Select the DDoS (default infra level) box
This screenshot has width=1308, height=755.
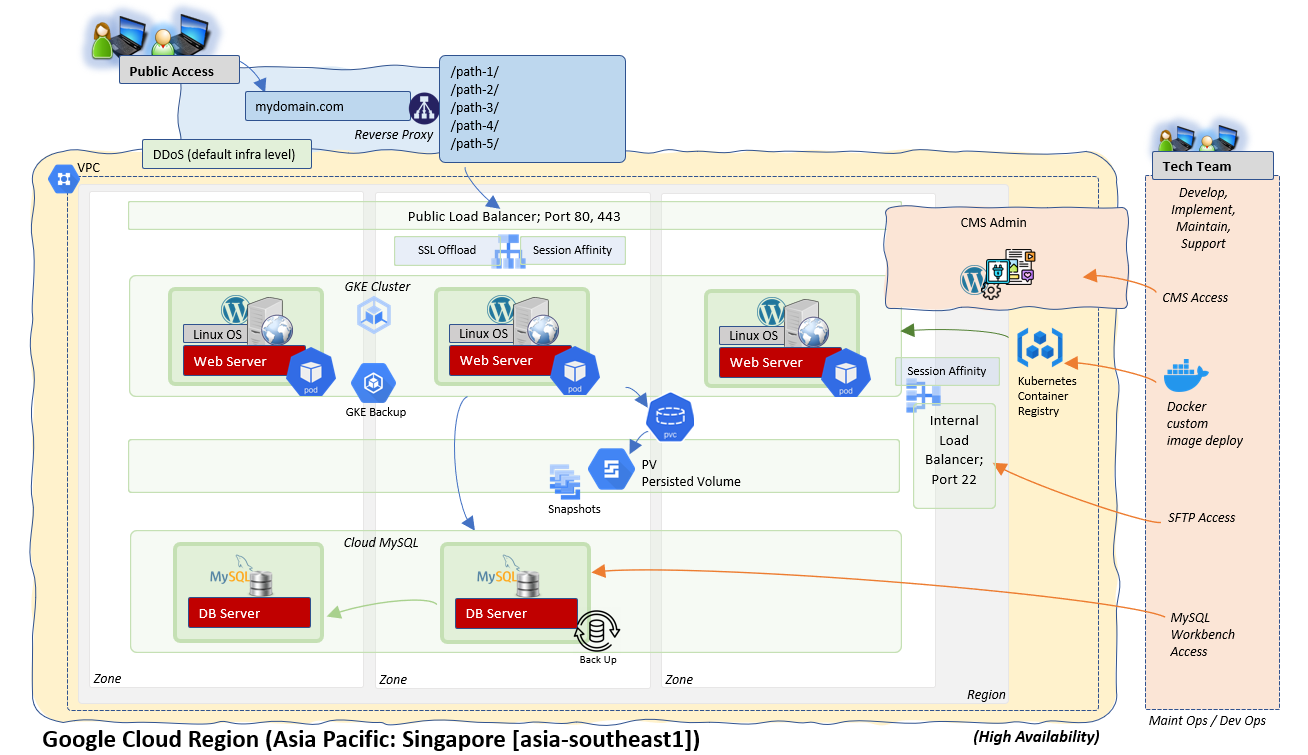(227, 154)
